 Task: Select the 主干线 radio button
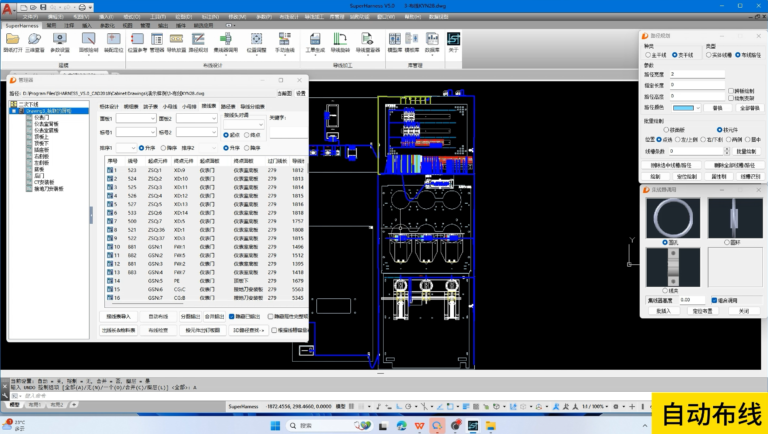[x=648, y=55]
